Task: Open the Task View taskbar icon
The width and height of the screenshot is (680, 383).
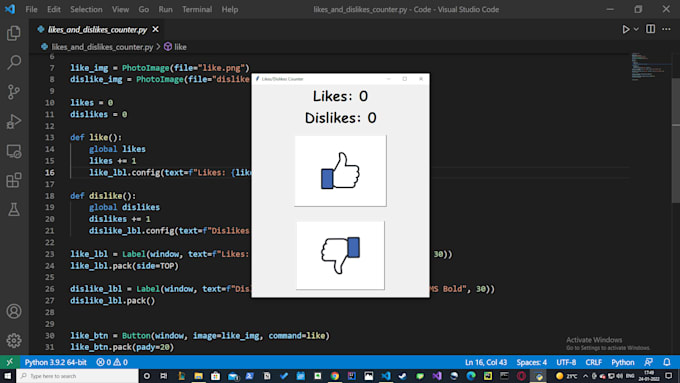Action: click(x=163, y=376)
